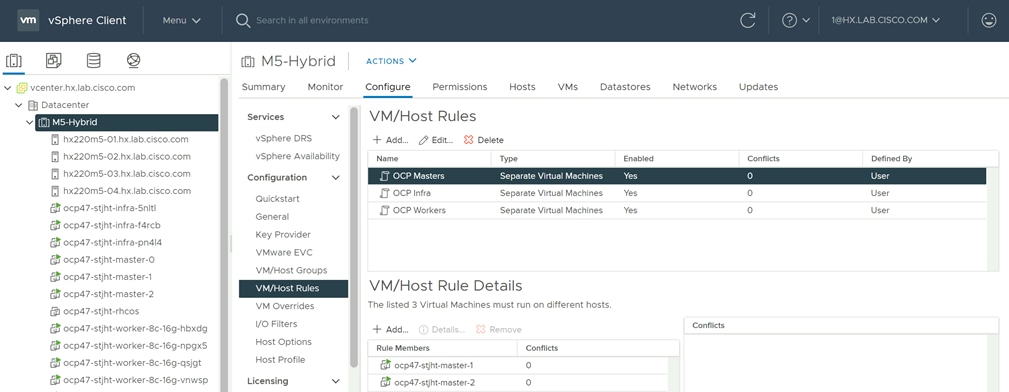Select the OCP Workers rule row
This screenshot has width=1009, height=392.
[677, 210]
